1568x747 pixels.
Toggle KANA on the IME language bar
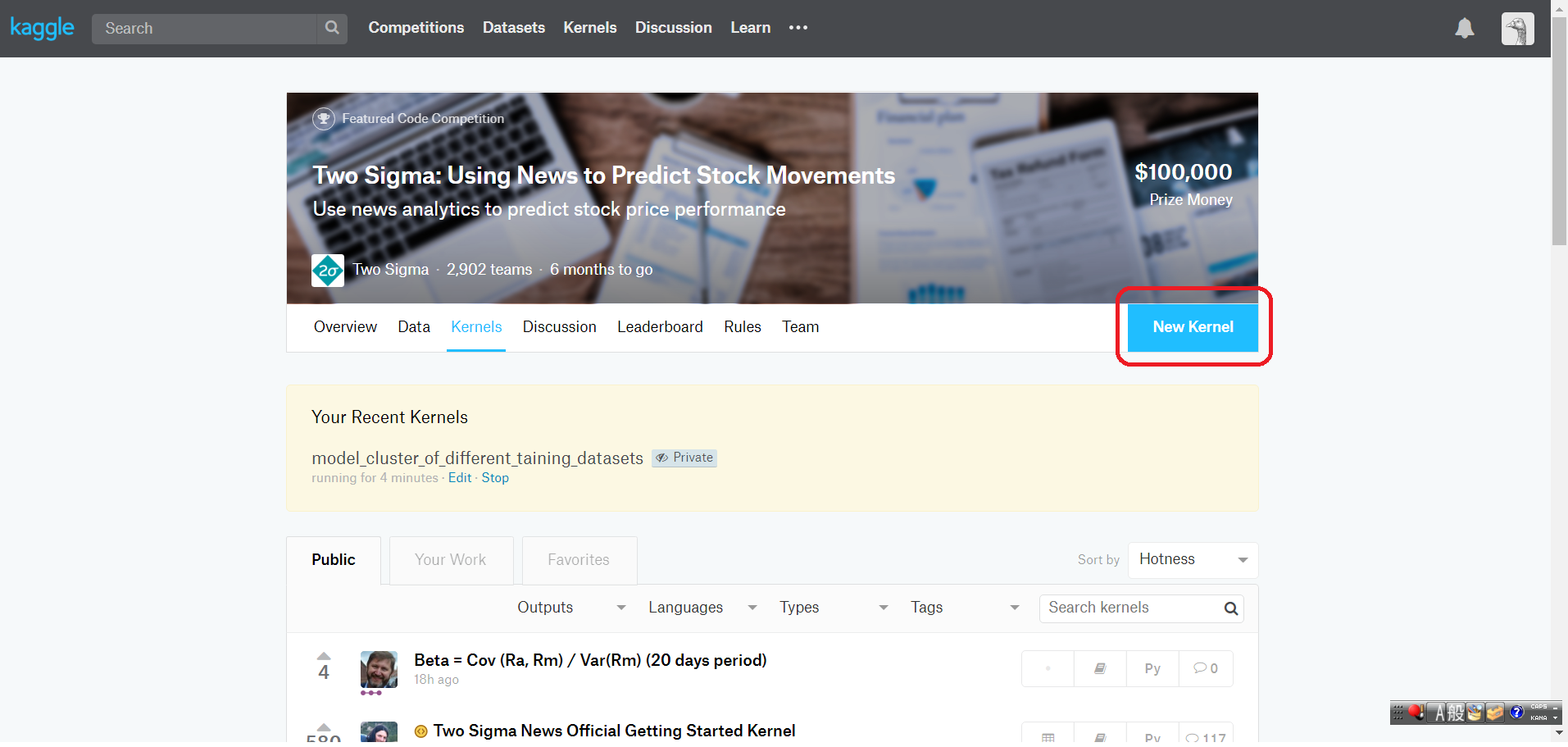(1538, 717)
